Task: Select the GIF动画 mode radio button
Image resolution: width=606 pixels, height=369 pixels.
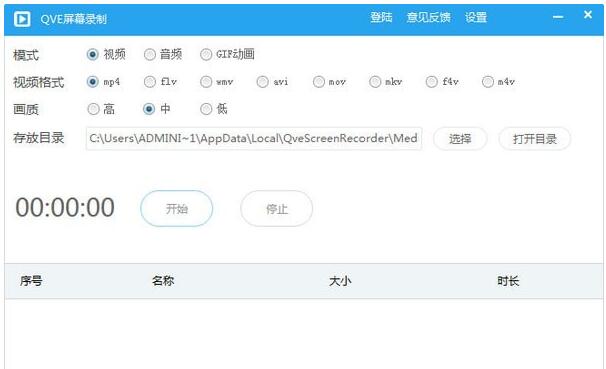Action: coord(206,54)
